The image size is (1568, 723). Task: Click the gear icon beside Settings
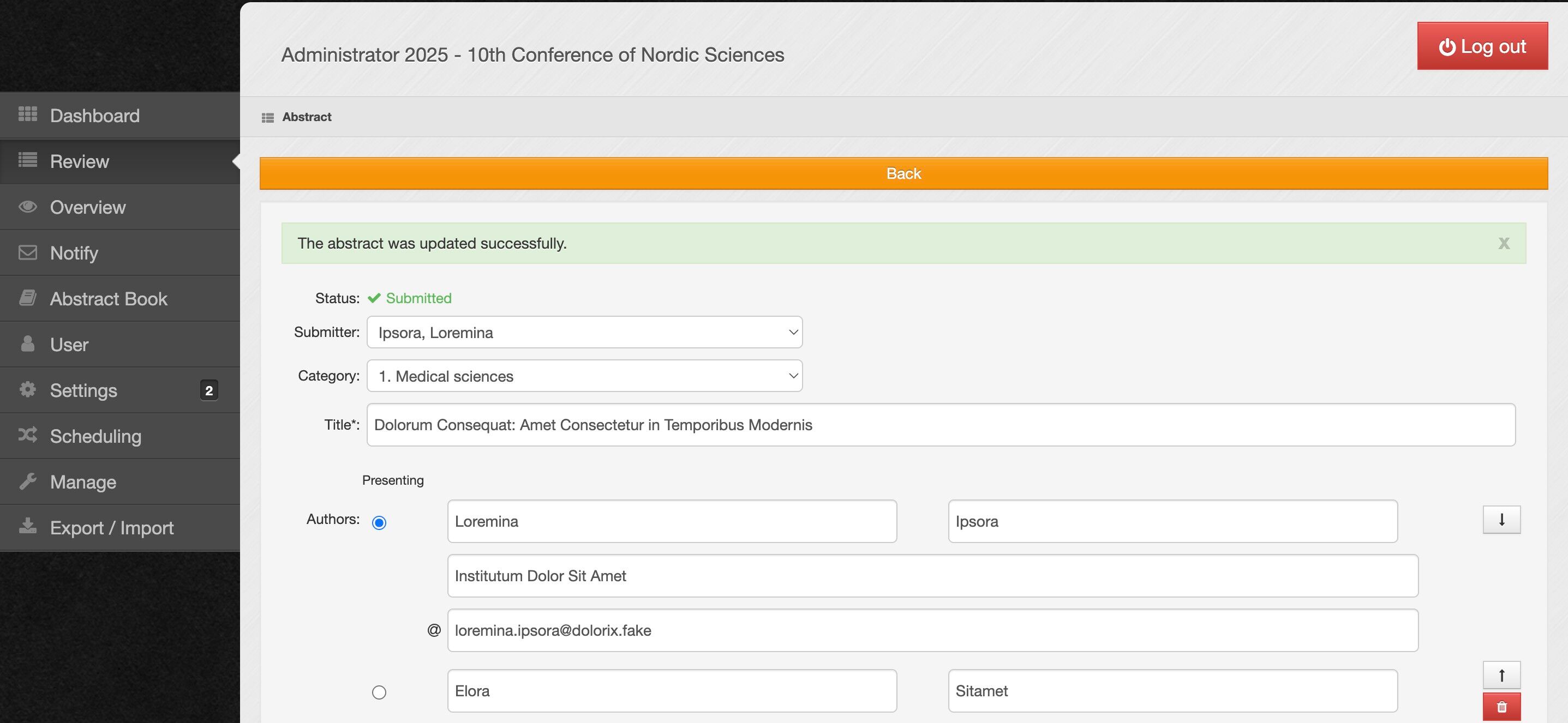(27, 389)
